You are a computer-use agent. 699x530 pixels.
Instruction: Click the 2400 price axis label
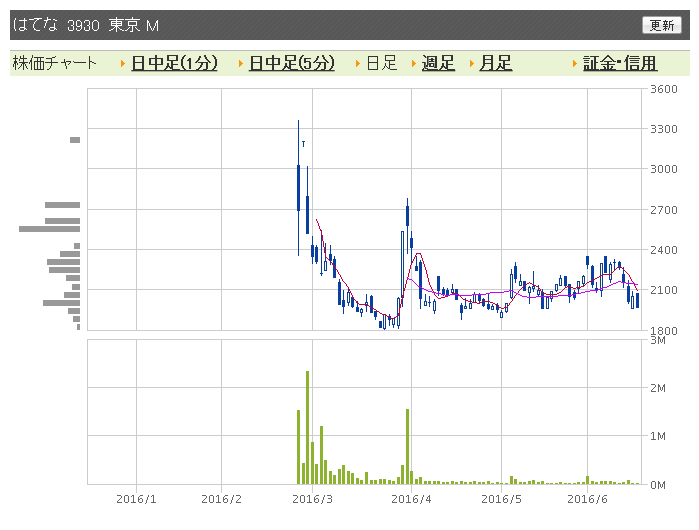[664, 250]
